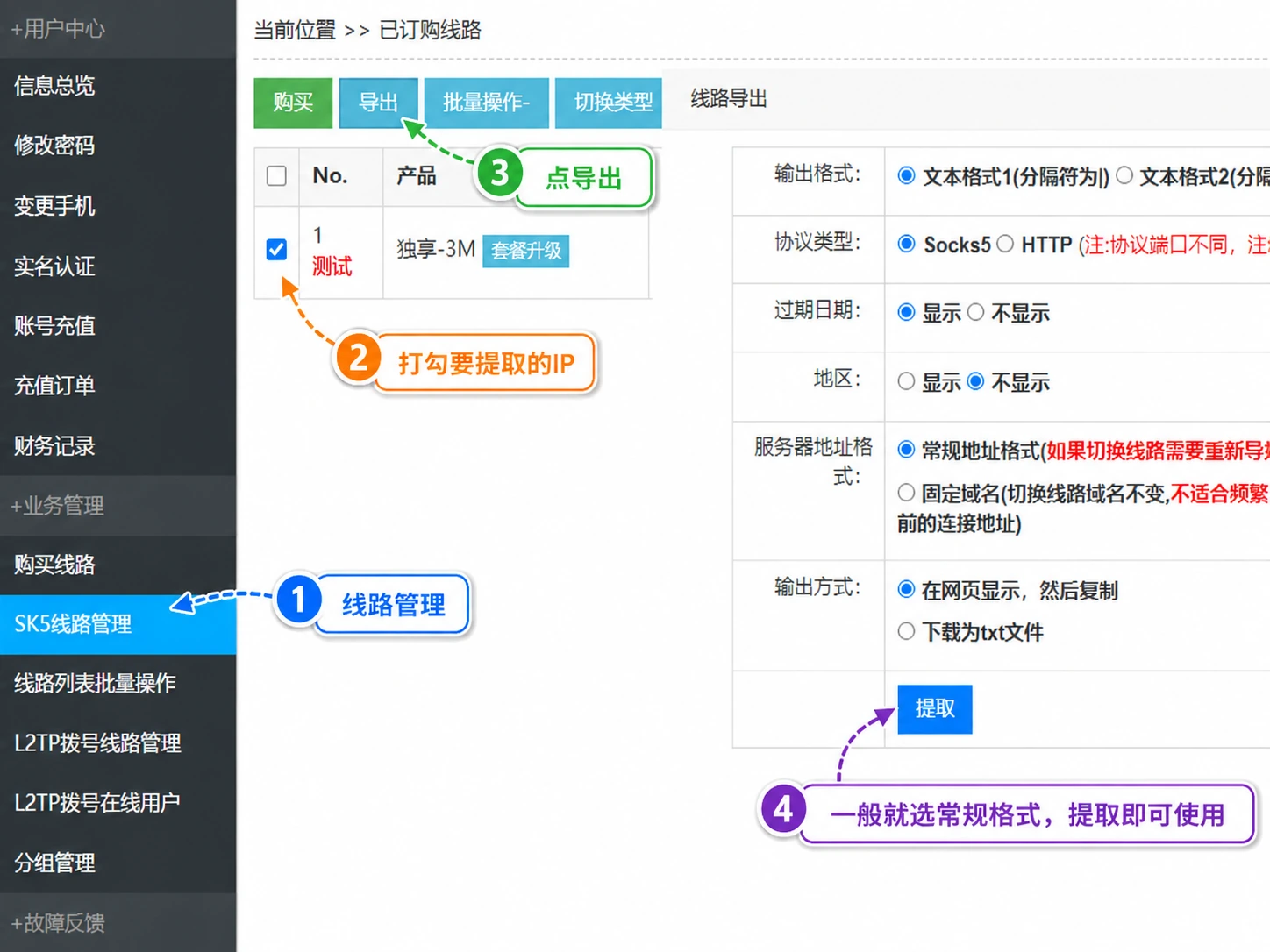The height and width of the screenshot is (952, 1270).
Task: Click the 产品 column header
Action: tap(417, 175)
